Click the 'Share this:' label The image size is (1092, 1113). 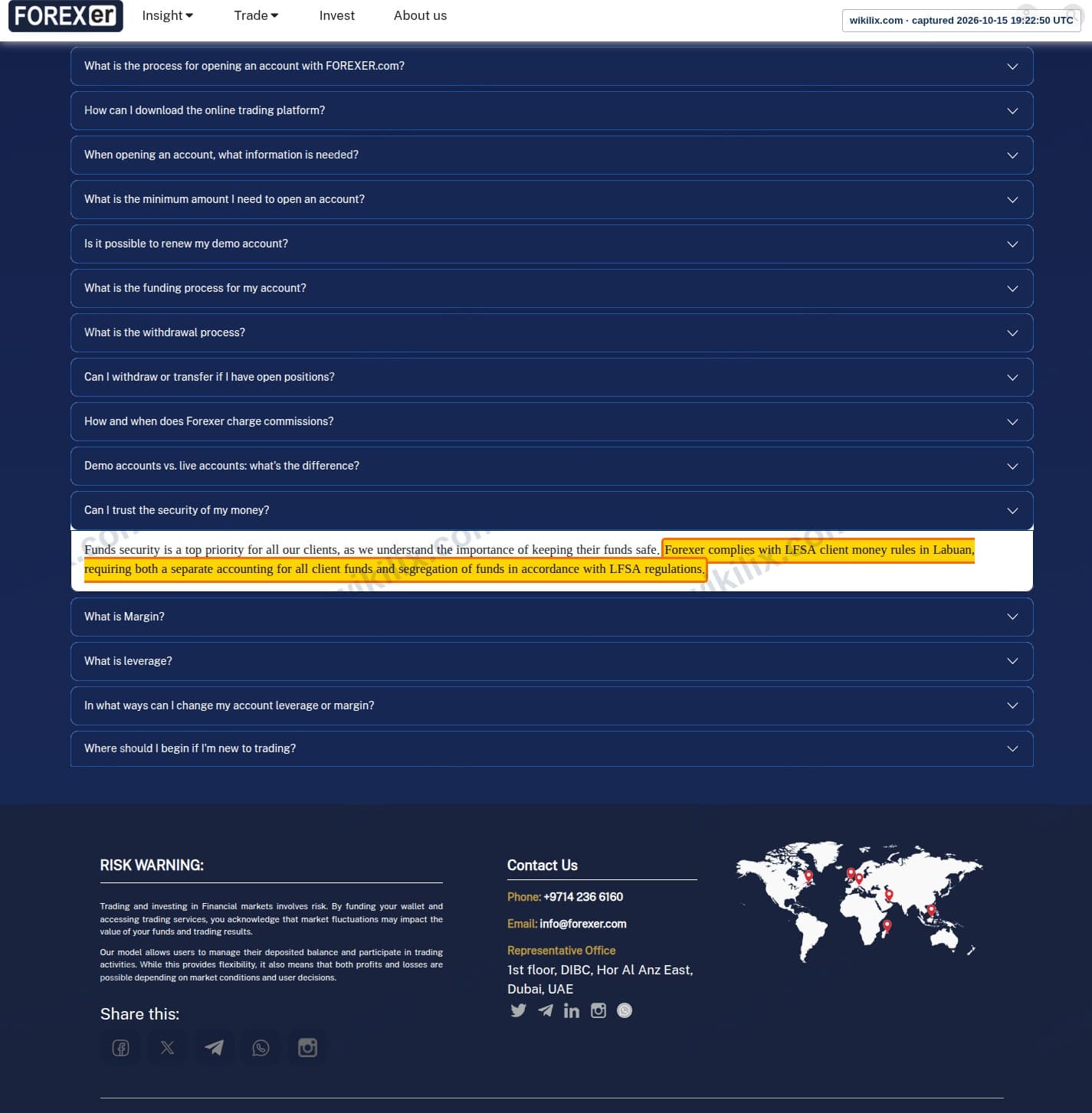click(x=139, y=1014)
